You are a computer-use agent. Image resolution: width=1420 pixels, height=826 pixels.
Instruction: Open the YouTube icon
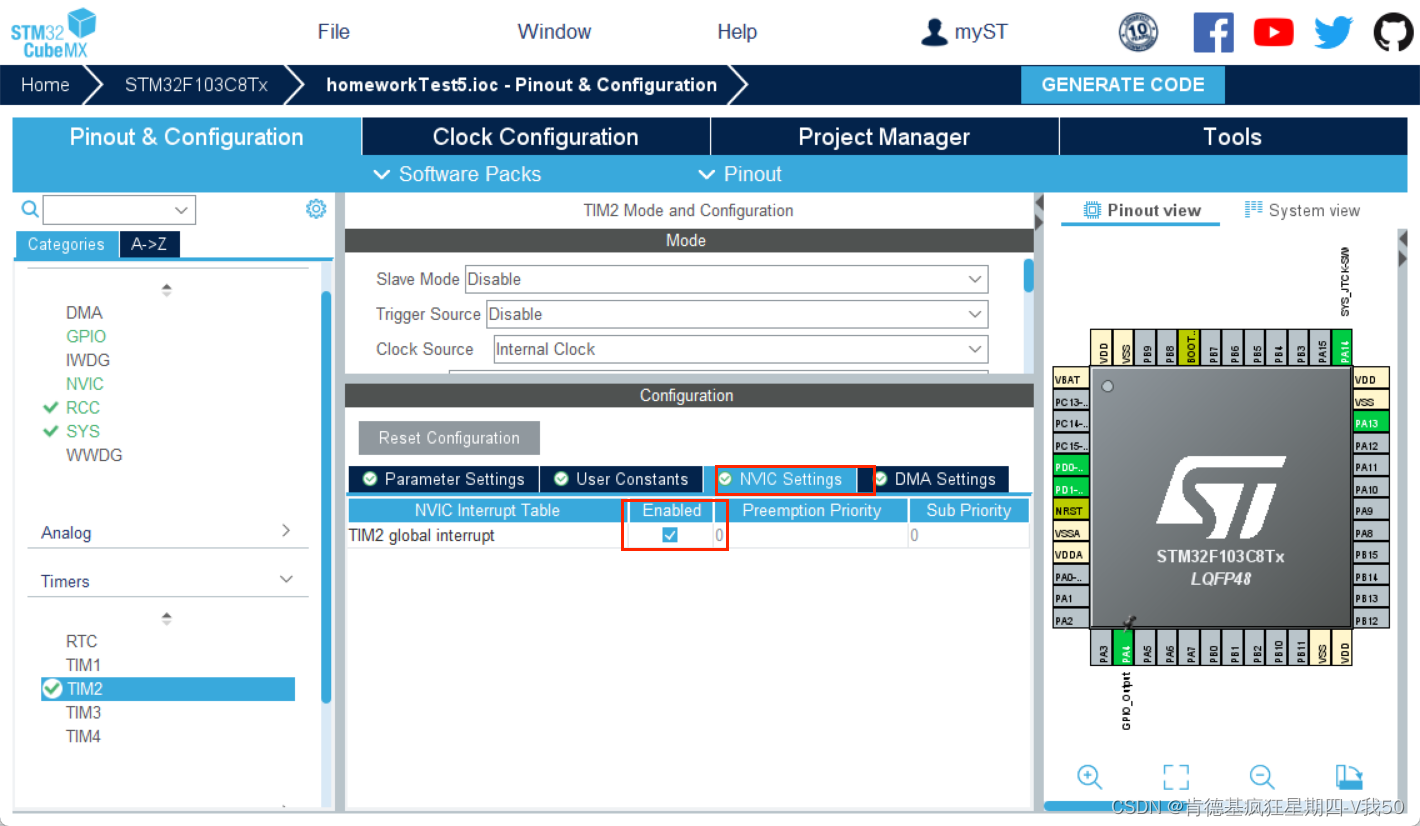[1273, 32]
